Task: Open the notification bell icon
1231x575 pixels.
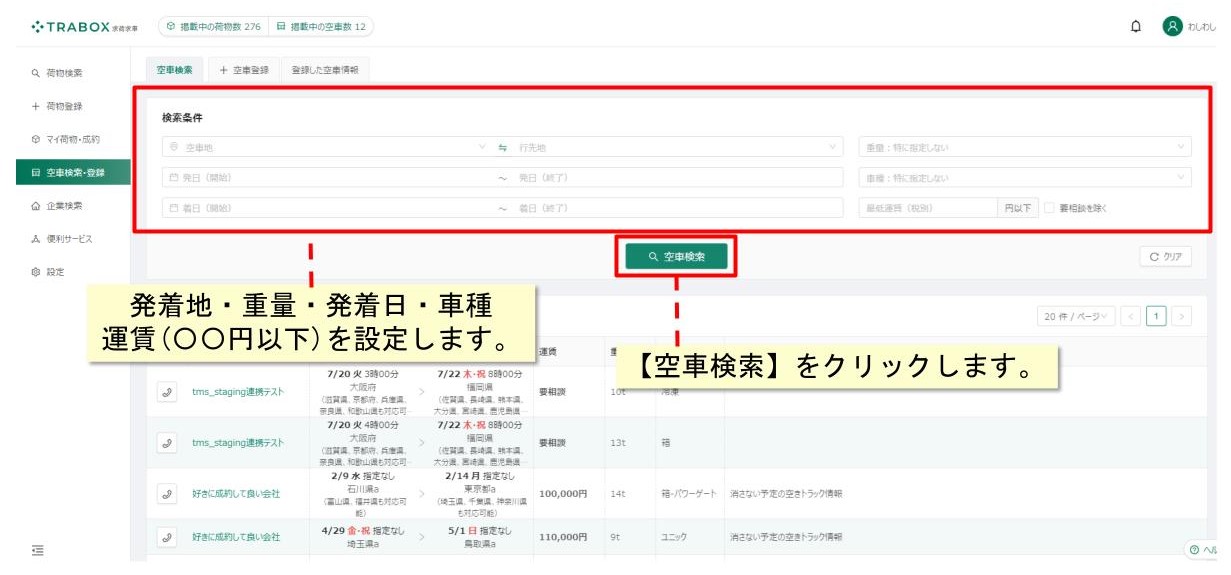Action: point(1136,27)
